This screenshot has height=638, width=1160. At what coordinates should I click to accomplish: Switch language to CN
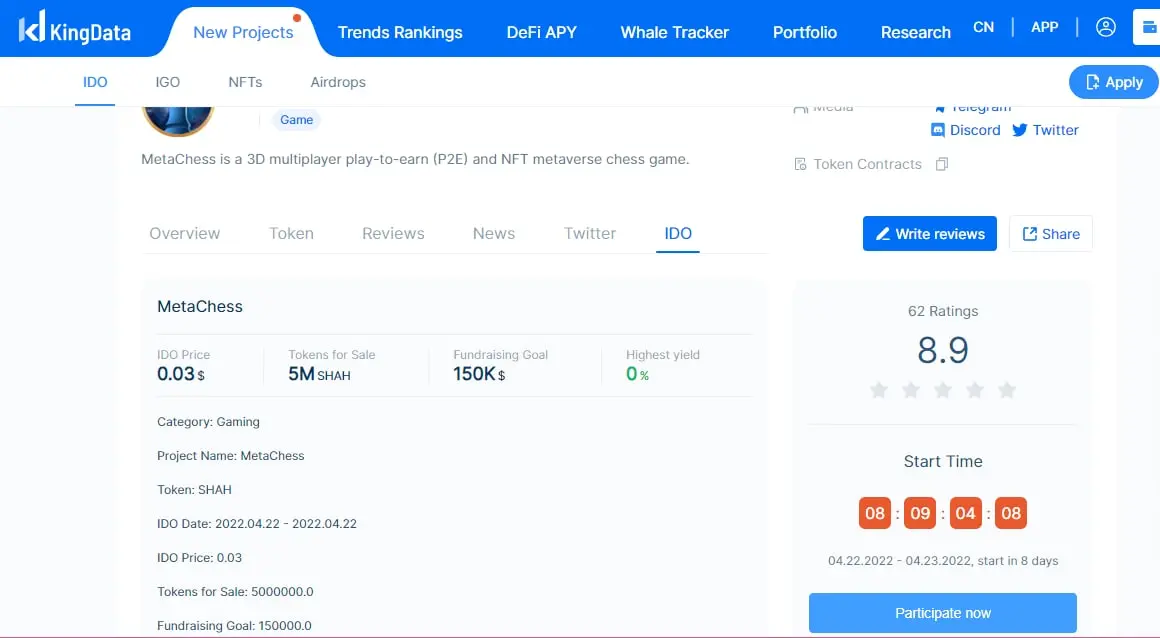tap(983, 27)
